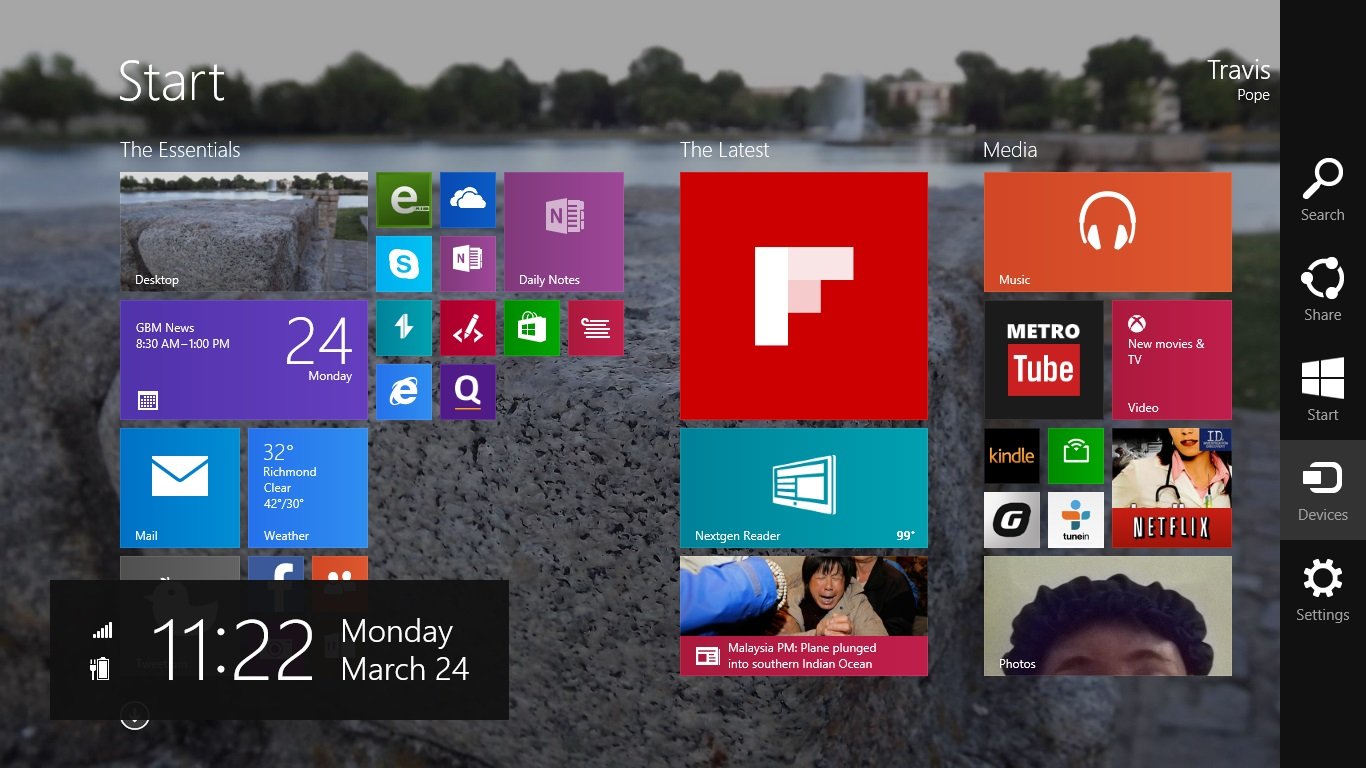The image size is (1366, 768).
Task: Launch the green 'e' app tile
Action: click(404, 200)
